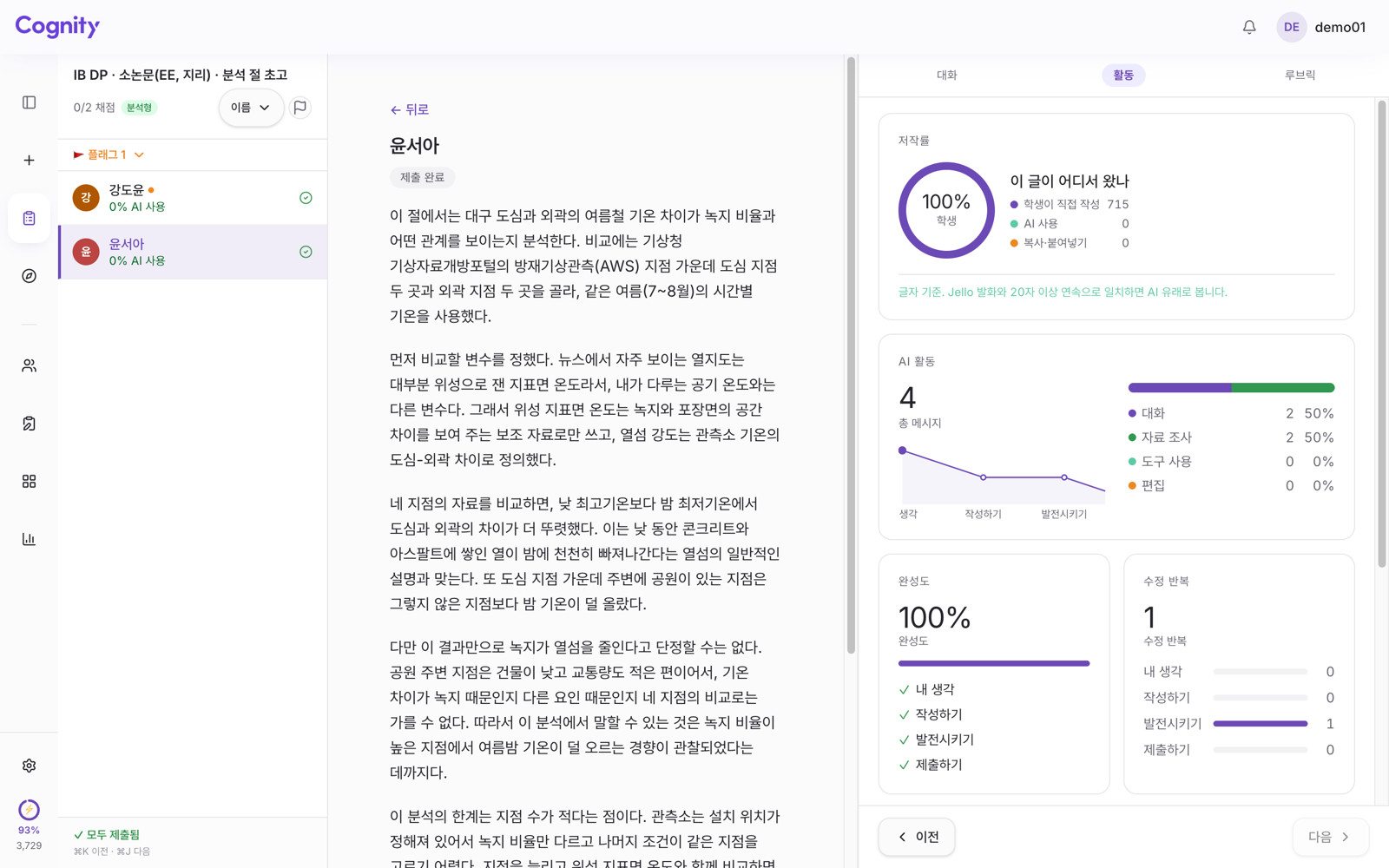
Task: Click the 학생이 직접 작성 legend row
Action: 1070,204
